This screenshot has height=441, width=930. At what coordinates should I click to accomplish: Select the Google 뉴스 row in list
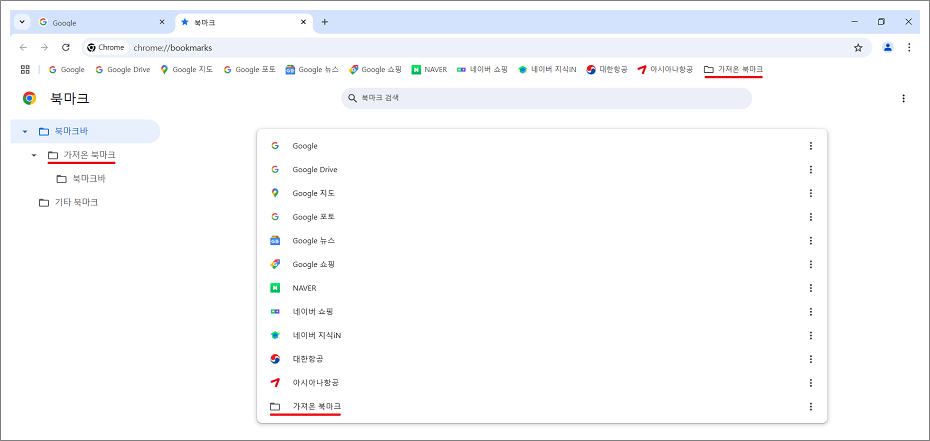[542, 241]
